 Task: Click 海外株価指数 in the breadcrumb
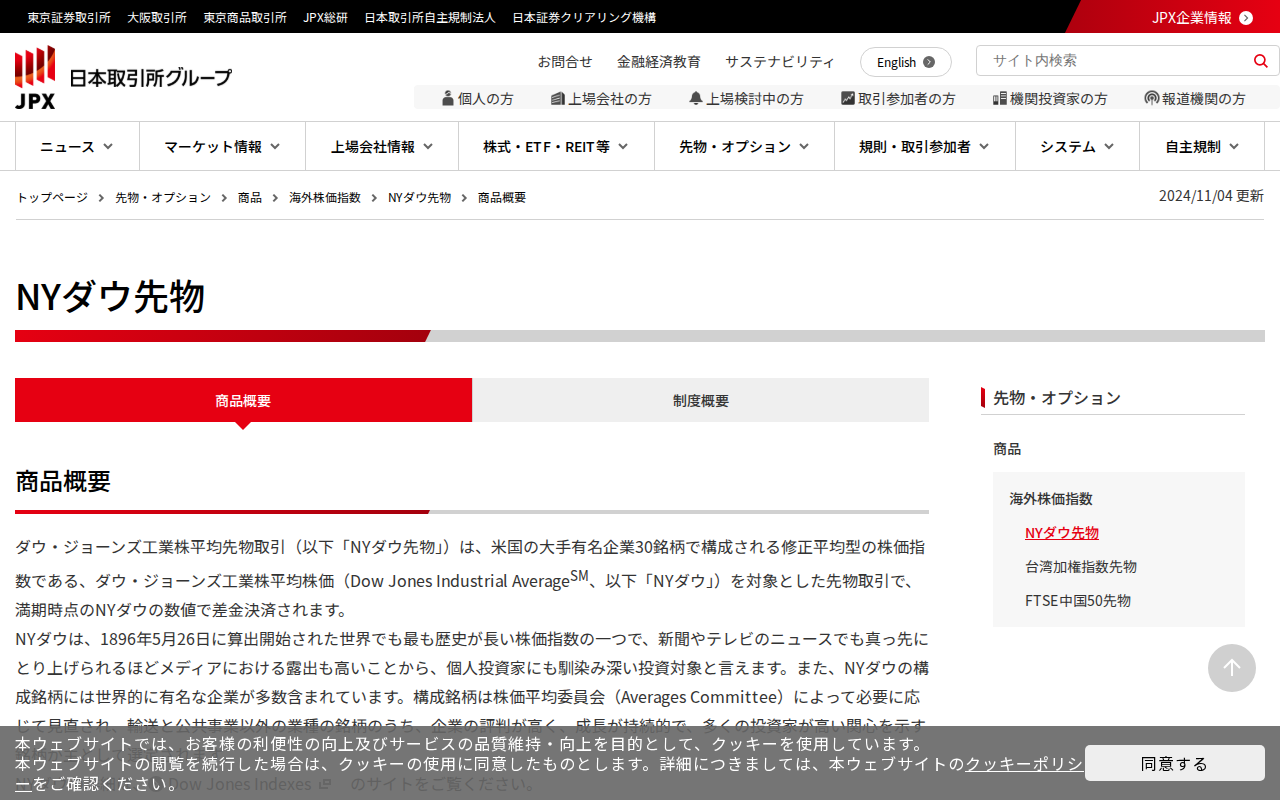click(x=325, y=197)
